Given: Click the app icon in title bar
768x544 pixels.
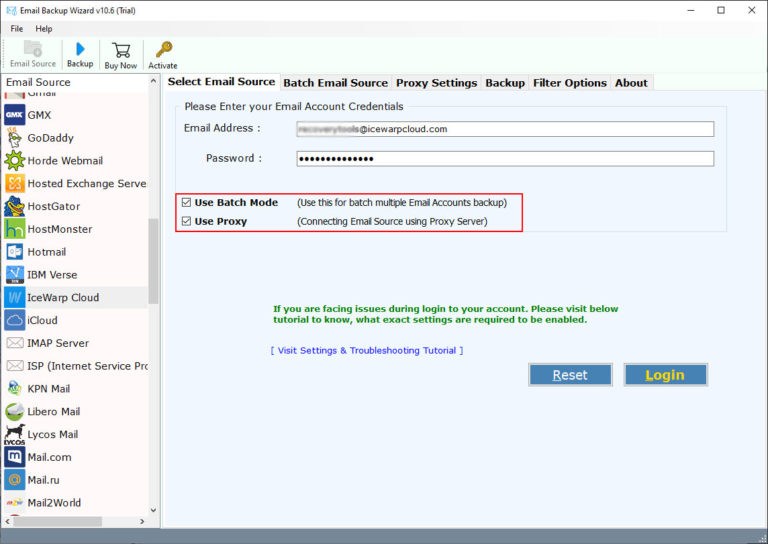Looking at the screenshot, I should [12, 10].
